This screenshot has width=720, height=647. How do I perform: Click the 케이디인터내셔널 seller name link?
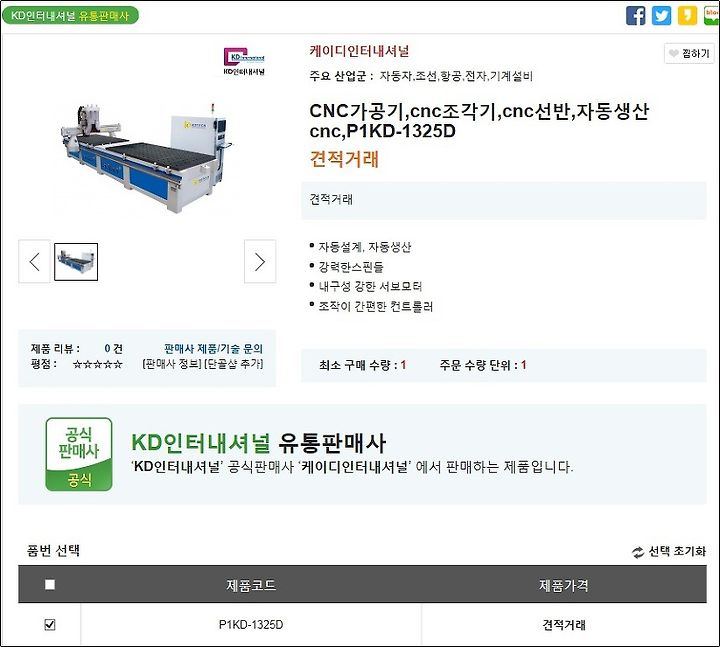pos(359,51)
